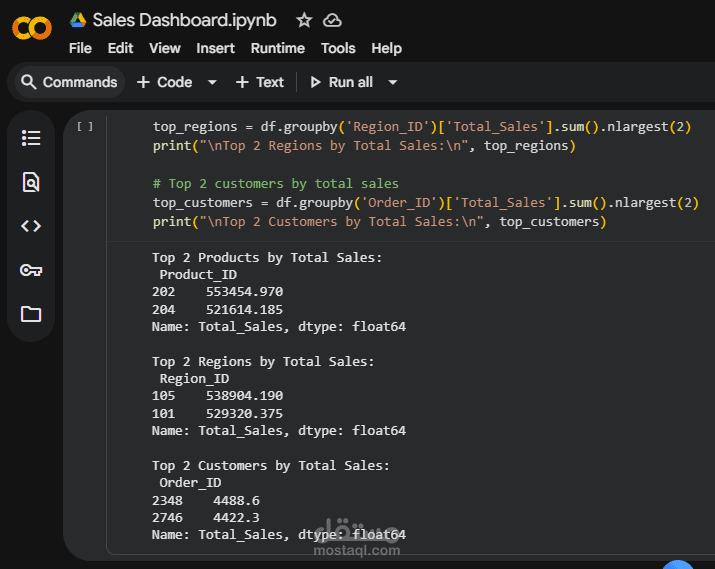The height and width of the screenshot is (569, 715).
Task: Open the File menu
Action: point(80,48)
